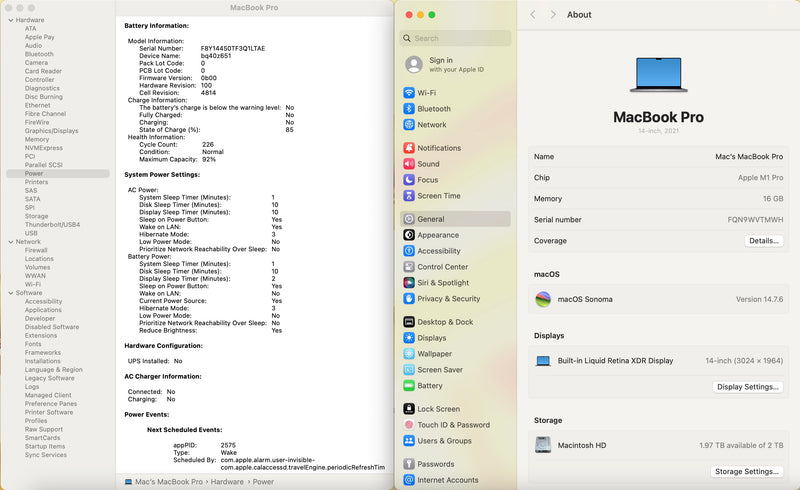
Task: Open Bluetooth icon in System Settings sidebar
Action: (x=409, y=109)
